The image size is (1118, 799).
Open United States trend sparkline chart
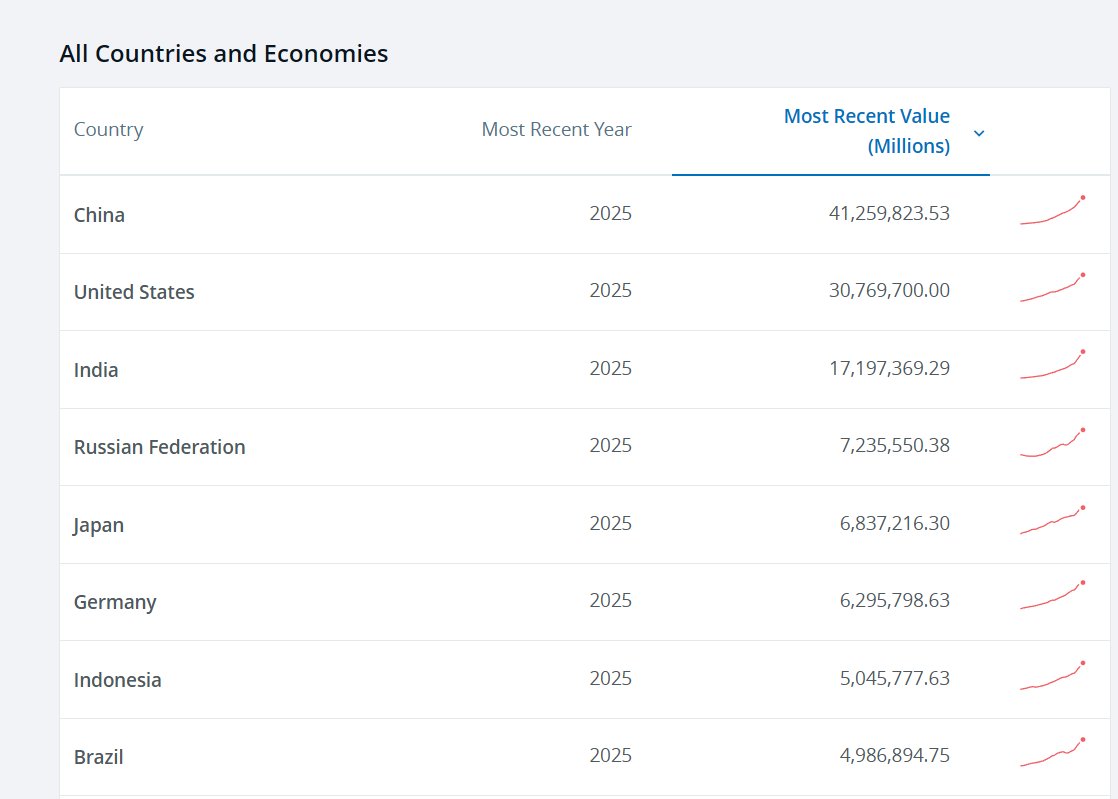(1052, 288)
